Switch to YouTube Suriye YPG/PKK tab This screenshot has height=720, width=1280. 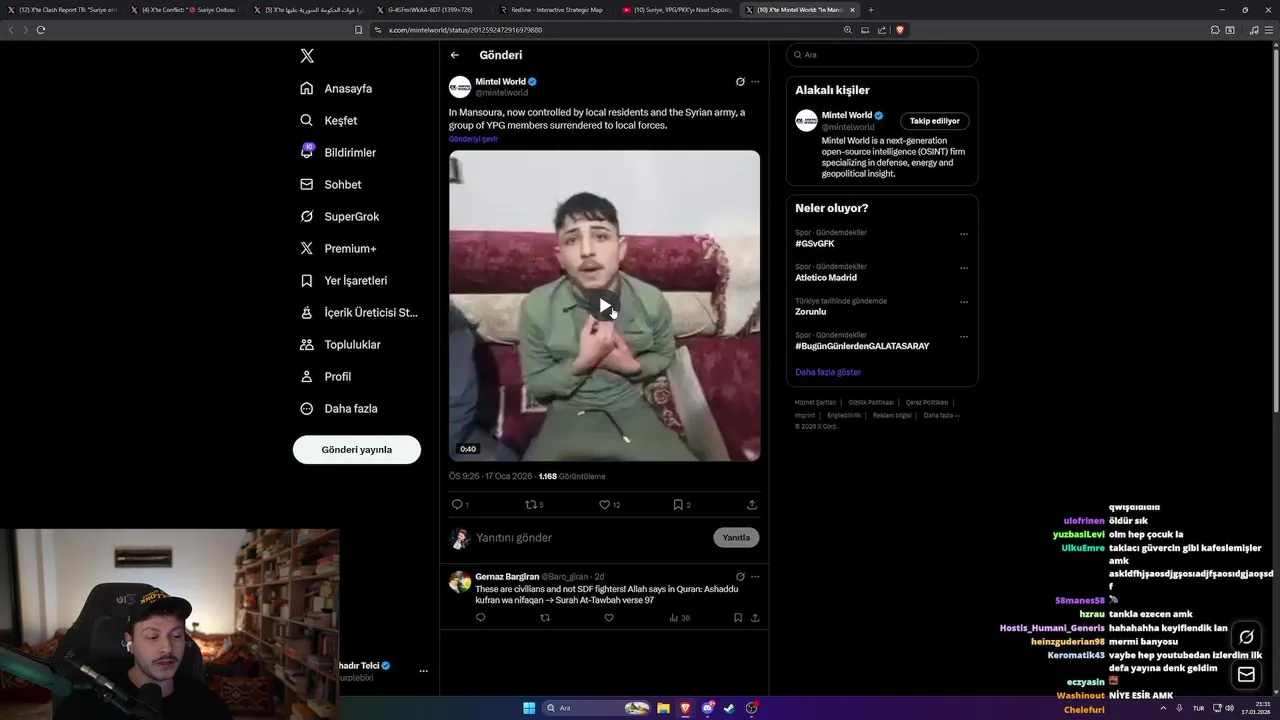pyautogui.click(x=676, y=10)
